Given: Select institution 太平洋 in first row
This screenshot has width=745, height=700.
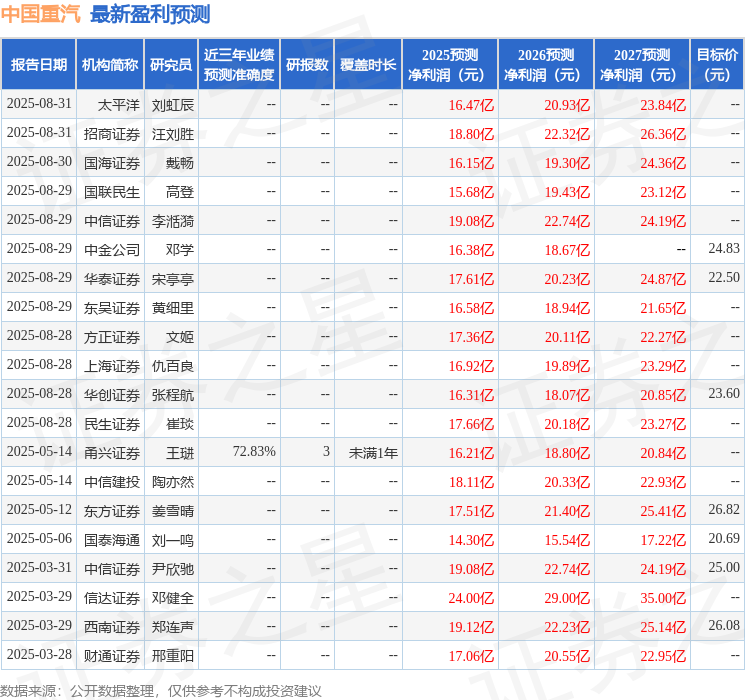Looking at the screenshot, I should [x=119, y=105].
